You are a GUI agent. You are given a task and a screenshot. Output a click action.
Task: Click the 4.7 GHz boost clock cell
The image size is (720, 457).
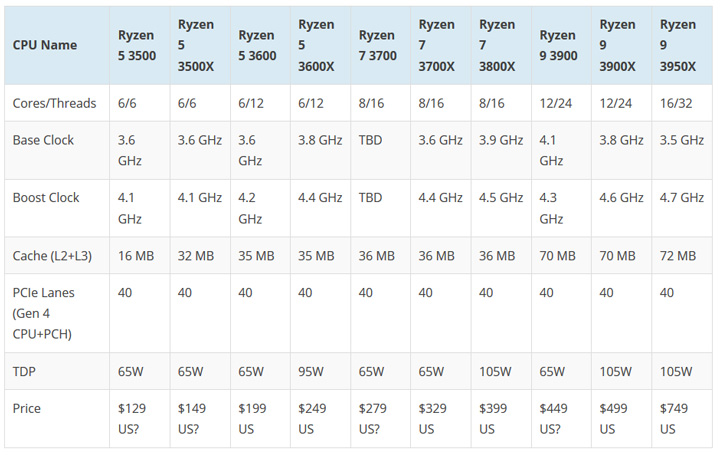(x=682, y=208)
